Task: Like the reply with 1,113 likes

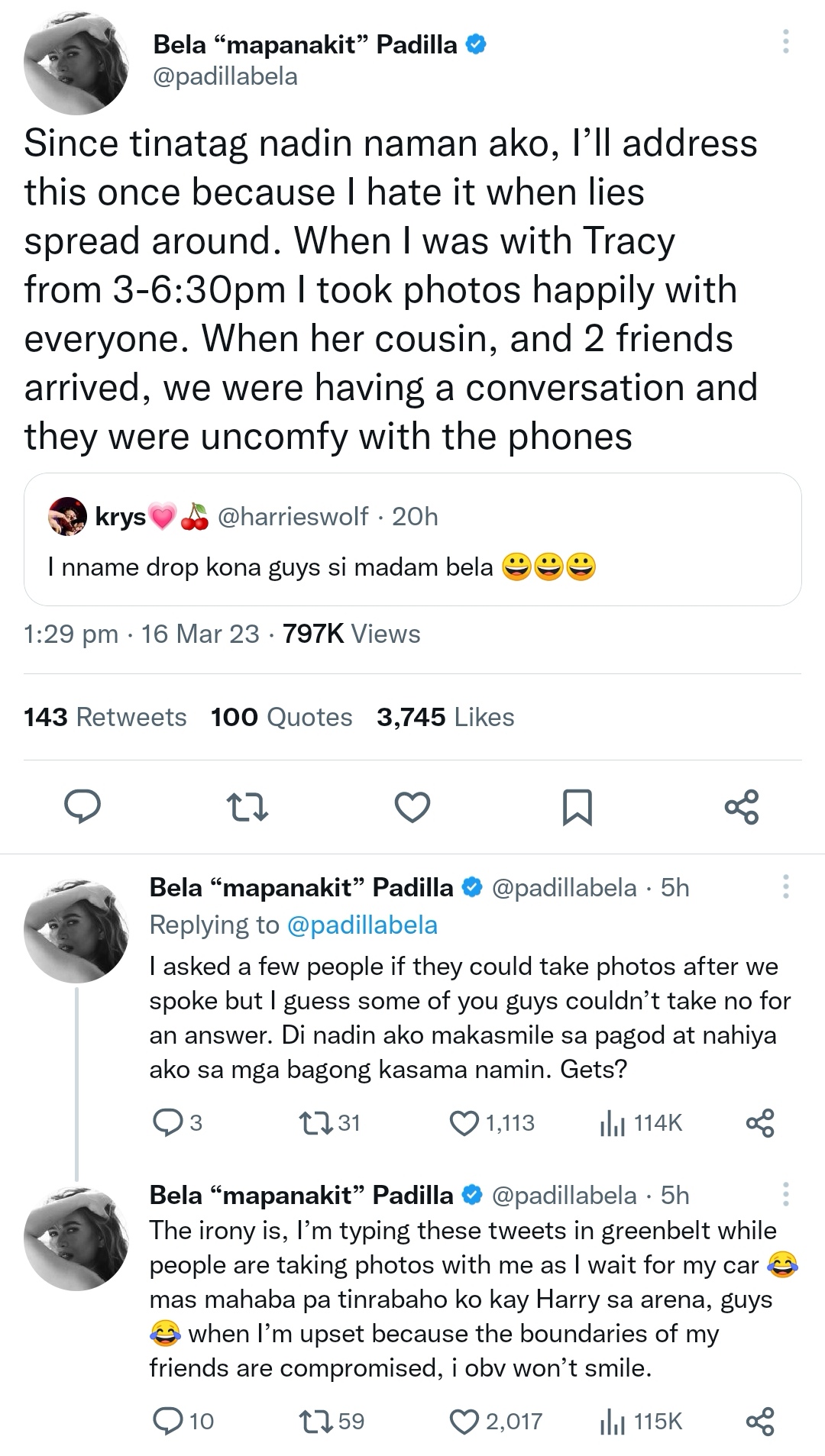Action: [464, 1122]
